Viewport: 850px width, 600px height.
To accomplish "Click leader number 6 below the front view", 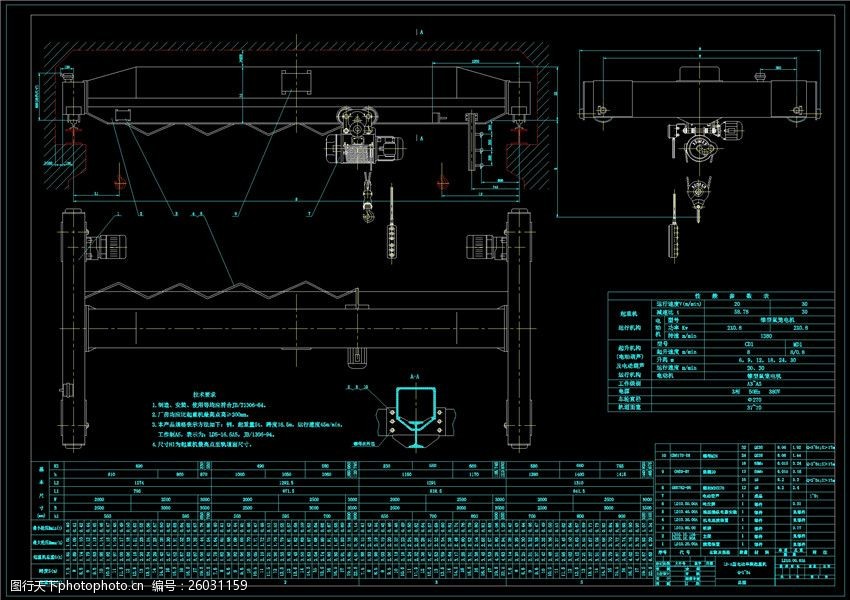I will [235, 214].
